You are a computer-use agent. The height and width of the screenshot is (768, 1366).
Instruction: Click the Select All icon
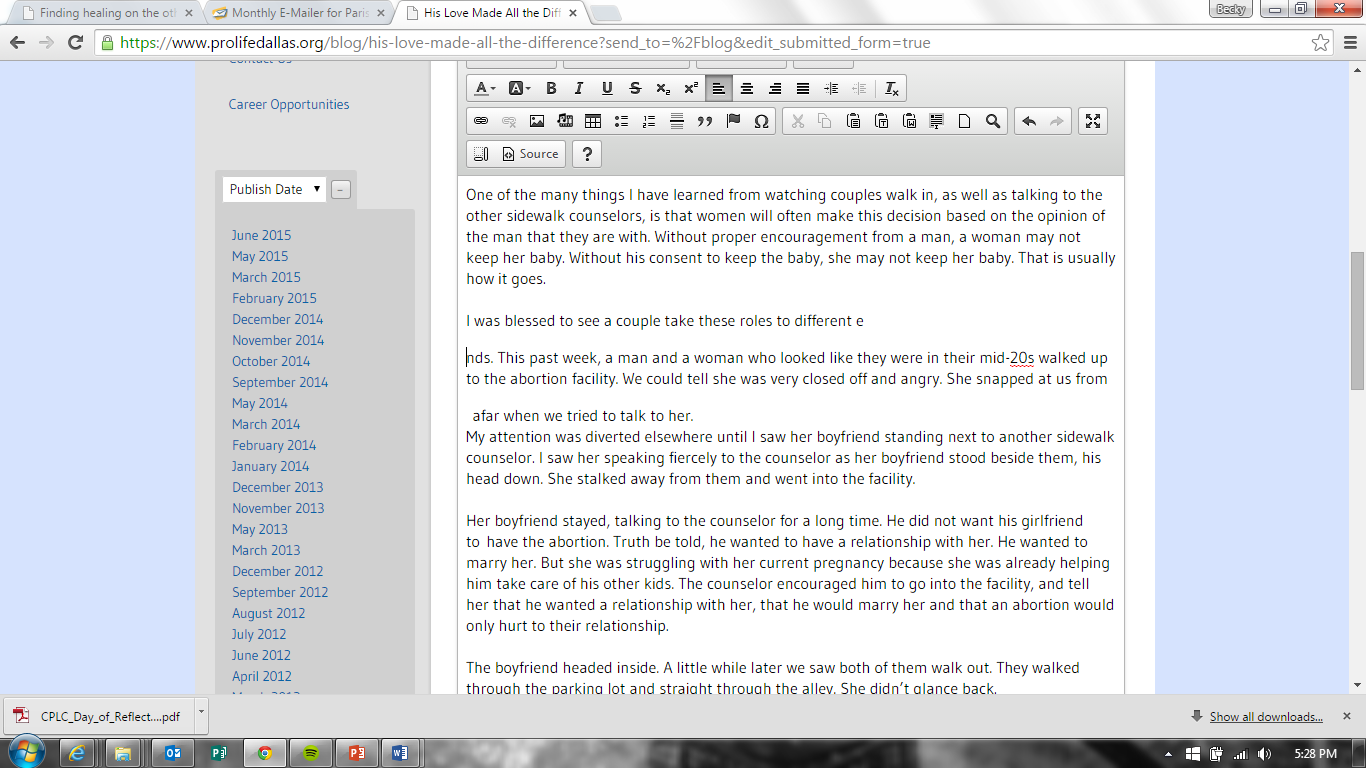tap(937, 121)
